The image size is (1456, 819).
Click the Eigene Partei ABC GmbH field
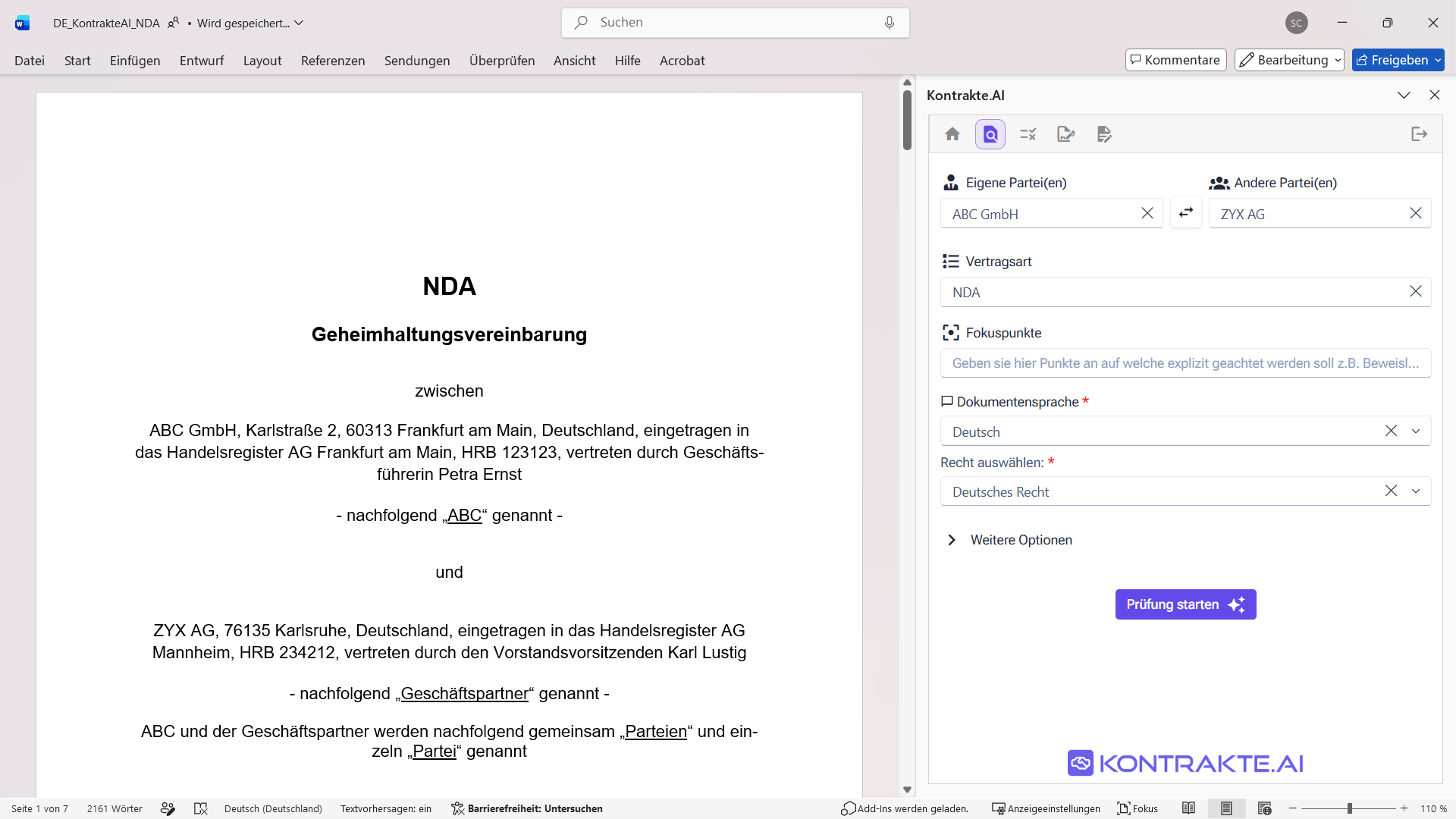click(1051, 214)
